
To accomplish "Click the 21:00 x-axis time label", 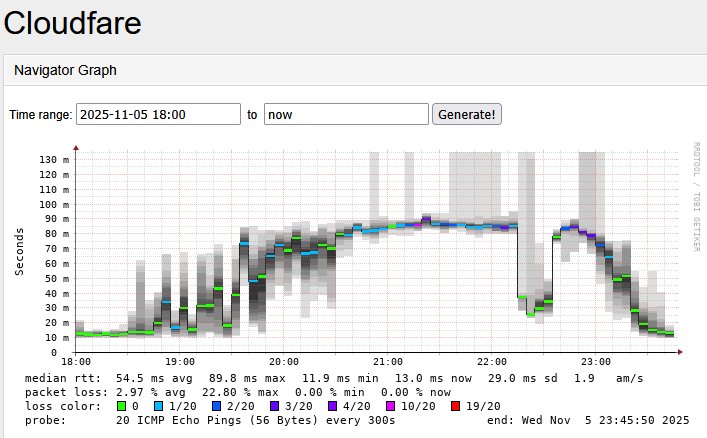I will pos(388,361).
